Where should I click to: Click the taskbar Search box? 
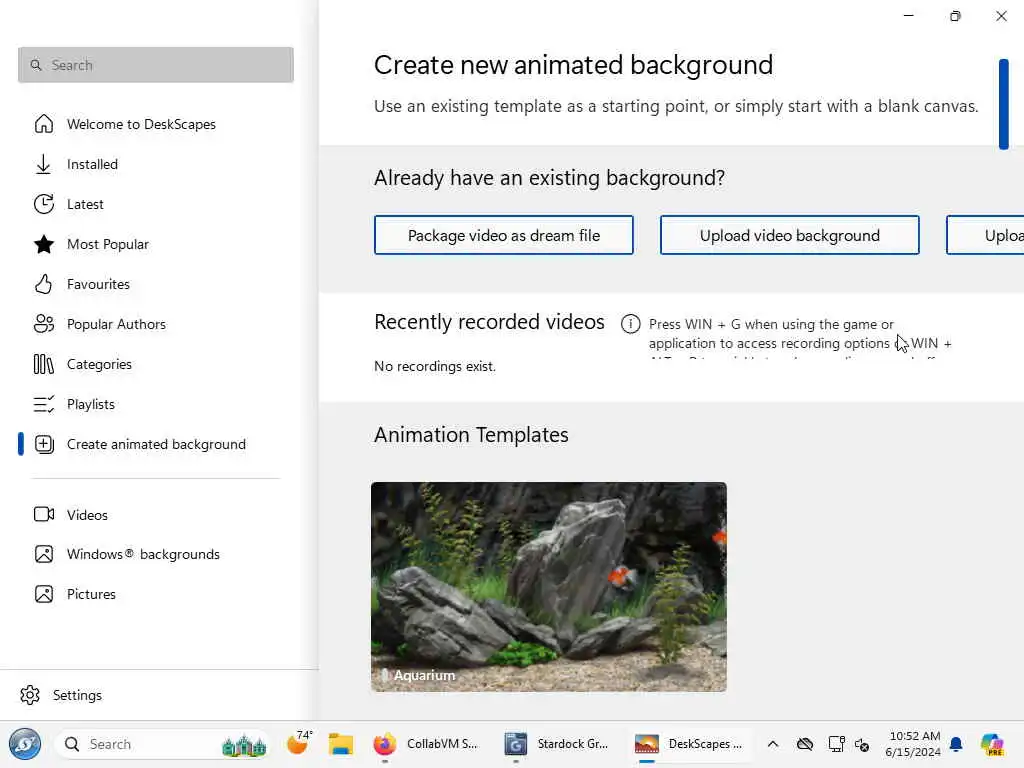(x=163, y=744)
